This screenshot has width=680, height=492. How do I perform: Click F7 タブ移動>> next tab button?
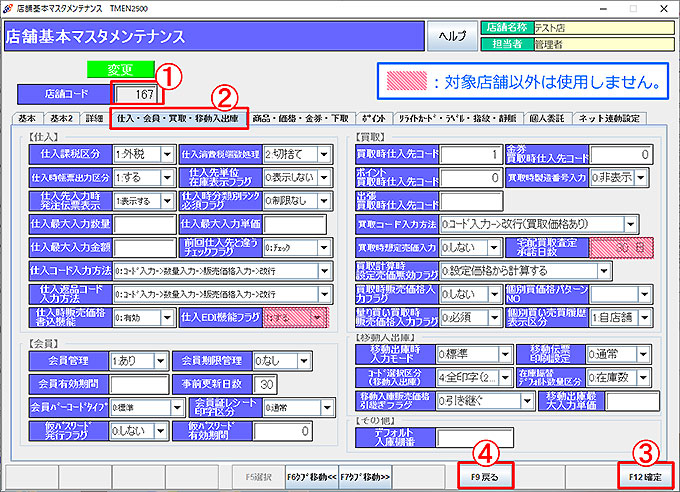[366, 475]
